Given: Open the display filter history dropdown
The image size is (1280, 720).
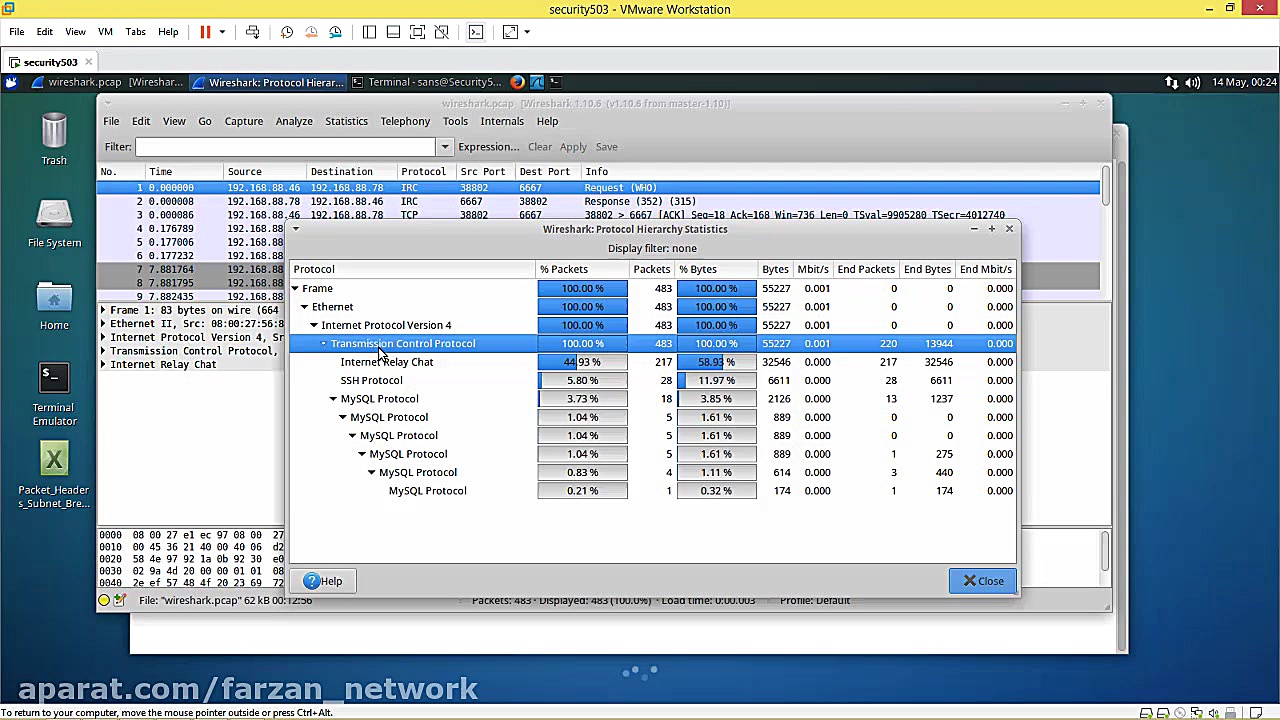Looking at the screenshot, I should [x=444, y=148].
